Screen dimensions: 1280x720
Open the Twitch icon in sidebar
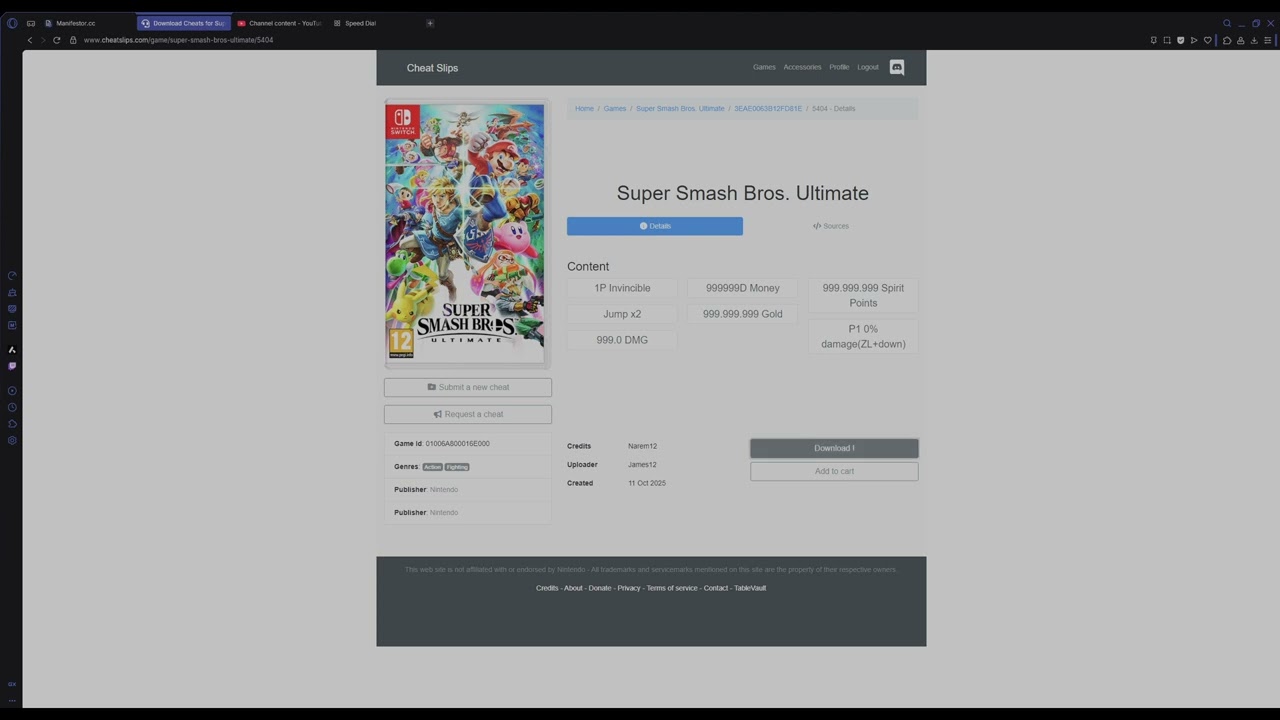click(x=12, y=366)
